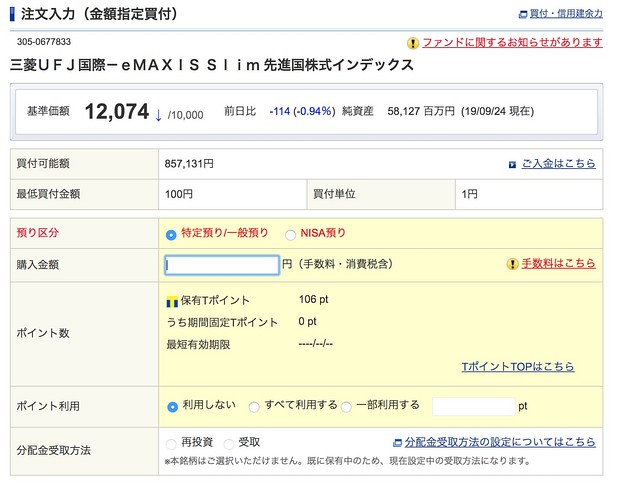Click the purchase unit value 1円
Image resolution: width=617 pixels, height=500 pixels.
click(x=469, y=194)
